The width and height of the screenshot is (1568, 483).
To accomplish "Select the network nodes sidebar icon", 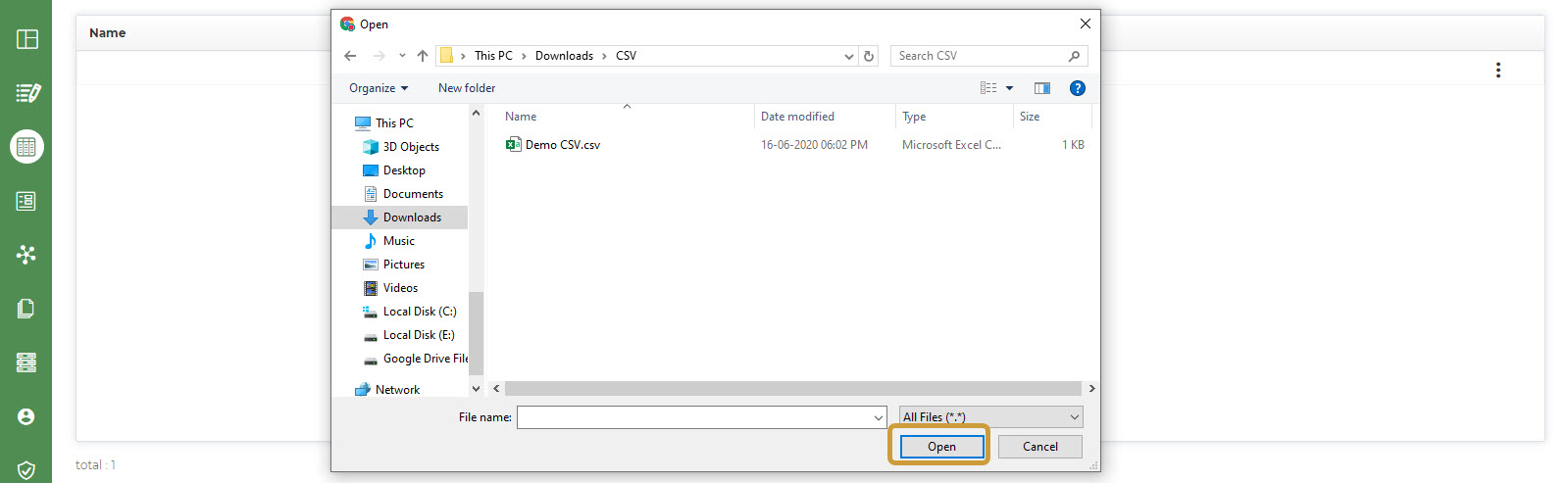I will (x=26, y=255).
